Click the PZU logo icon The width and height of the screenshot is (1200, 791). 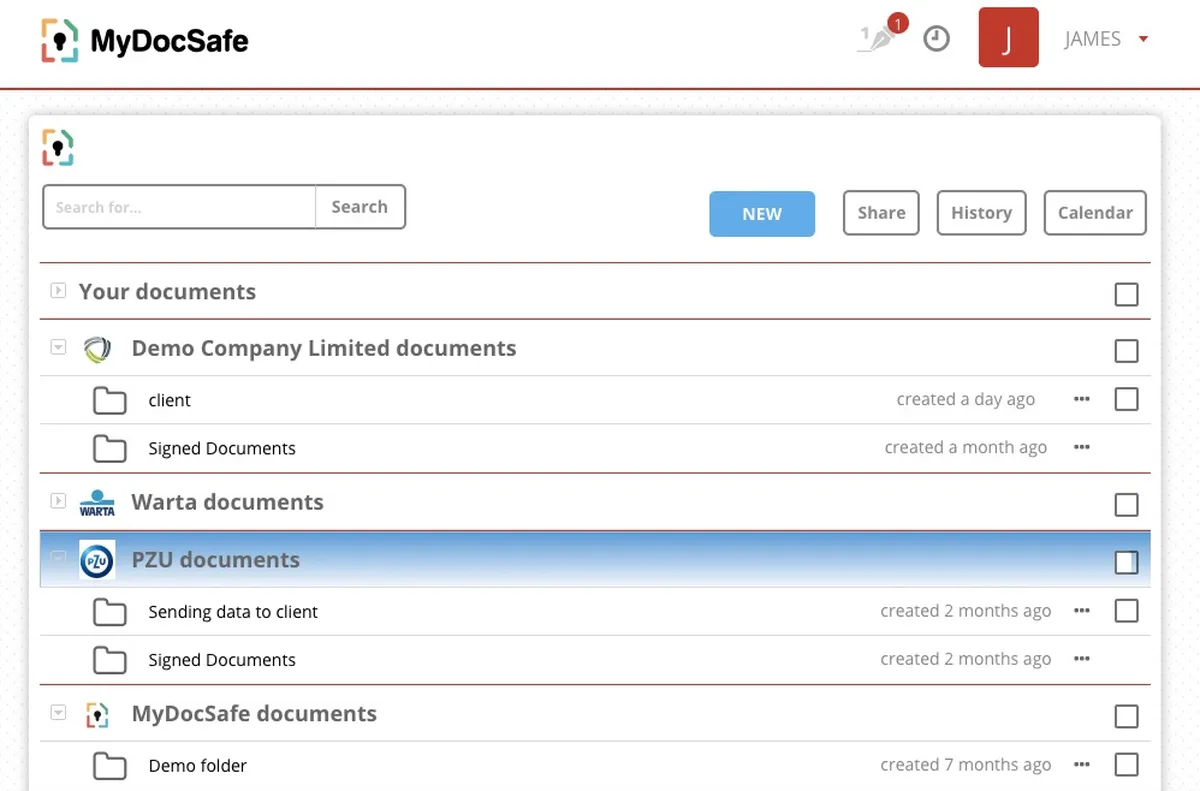point(97,560)
